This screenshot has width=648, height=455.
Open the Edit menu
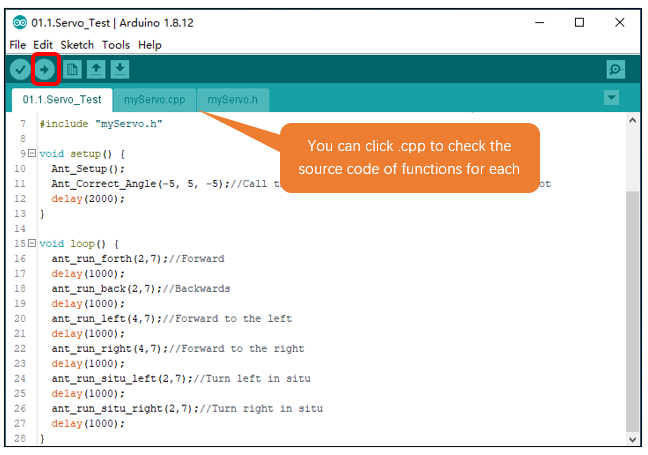coord(43,45)
